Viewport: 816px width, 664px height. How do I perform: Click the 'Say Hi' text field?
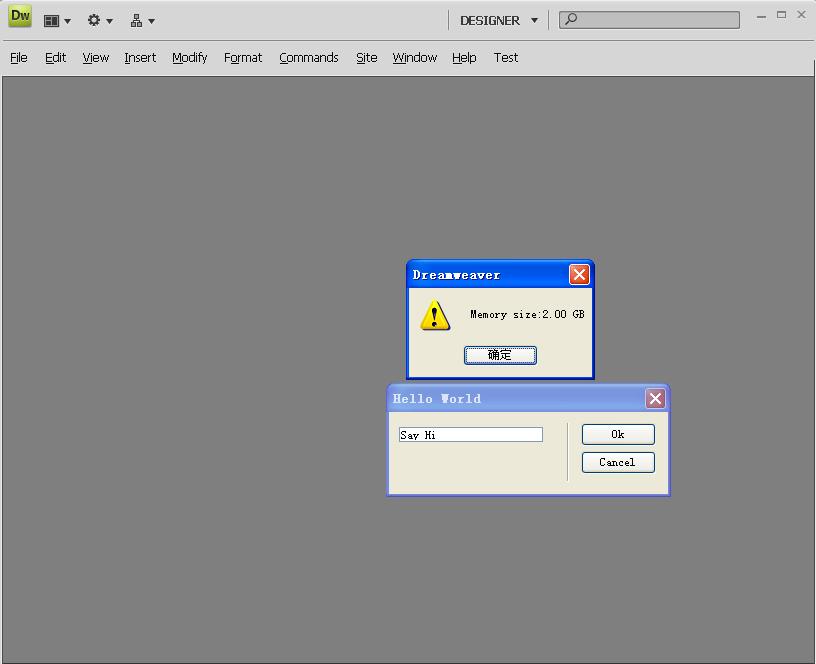tap(470, 435)
